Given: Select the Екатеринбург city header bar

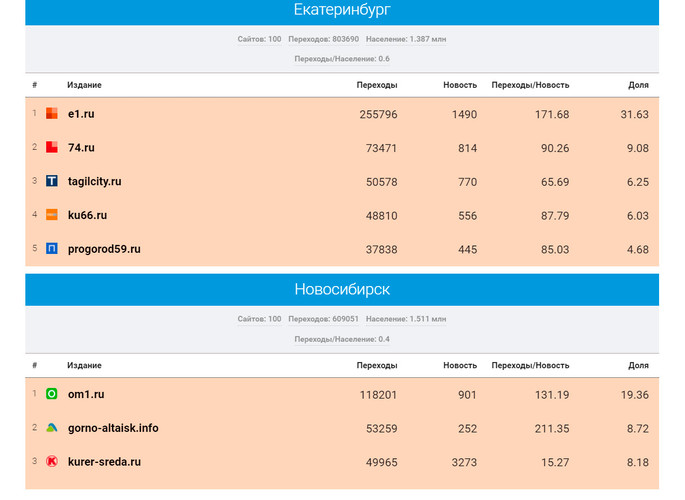Looking at the screenshot, I should pos(342,11).
